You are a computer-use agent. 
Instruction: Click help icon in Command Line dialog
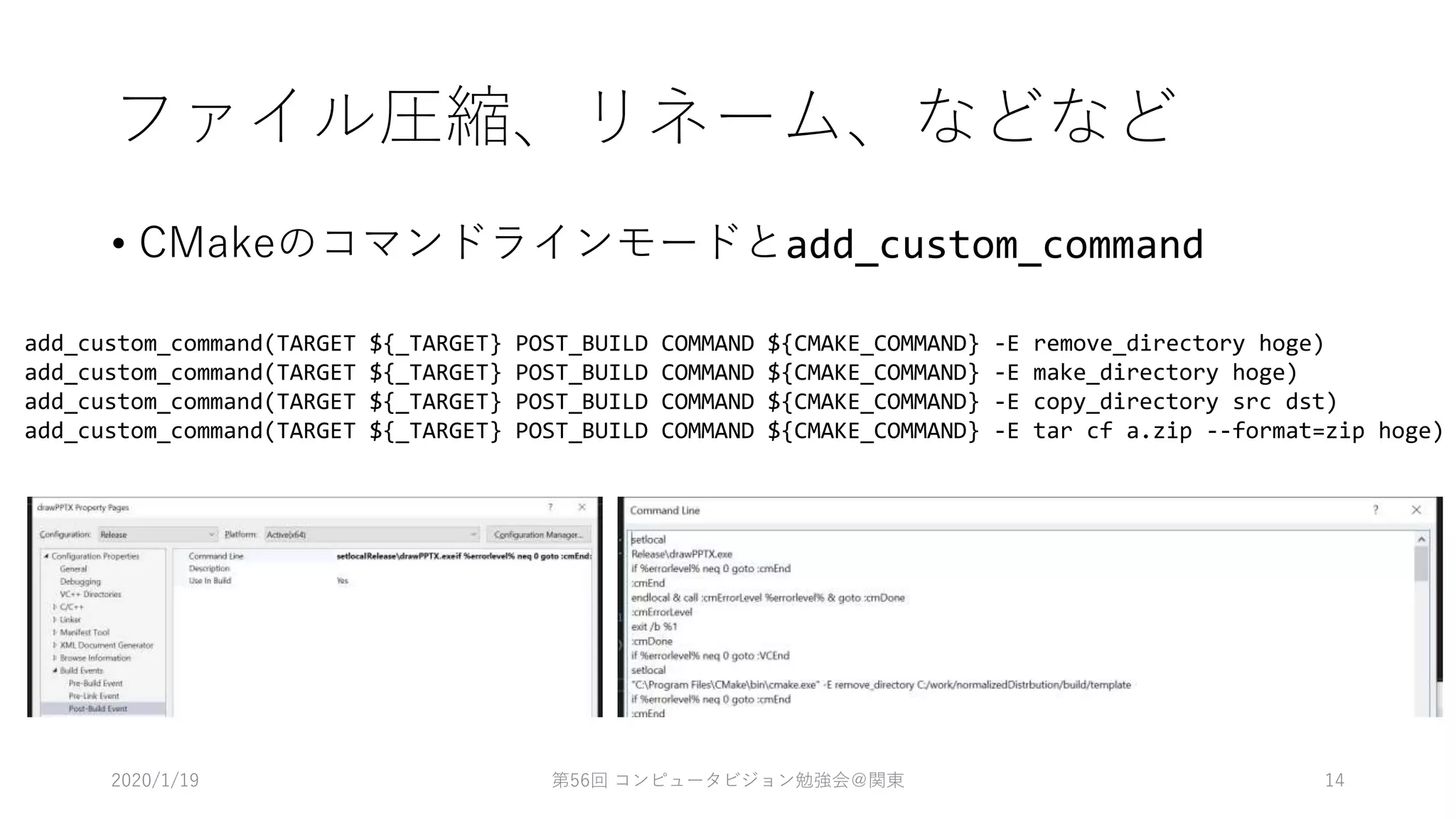[x=1375, y=510]
